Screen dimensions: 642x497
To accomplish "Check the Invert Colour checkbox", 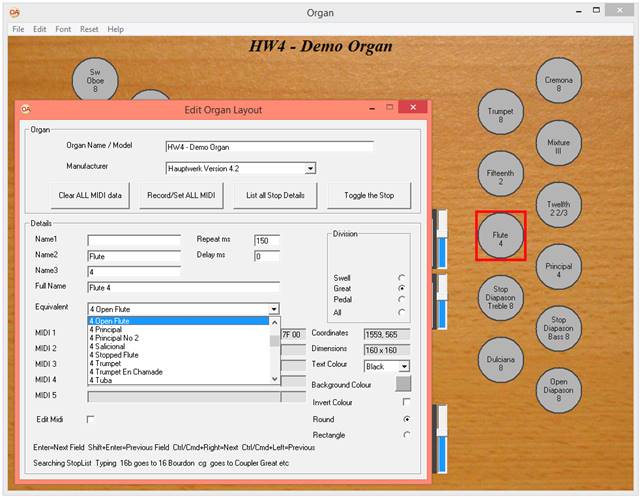I will [x=405, y=402].
